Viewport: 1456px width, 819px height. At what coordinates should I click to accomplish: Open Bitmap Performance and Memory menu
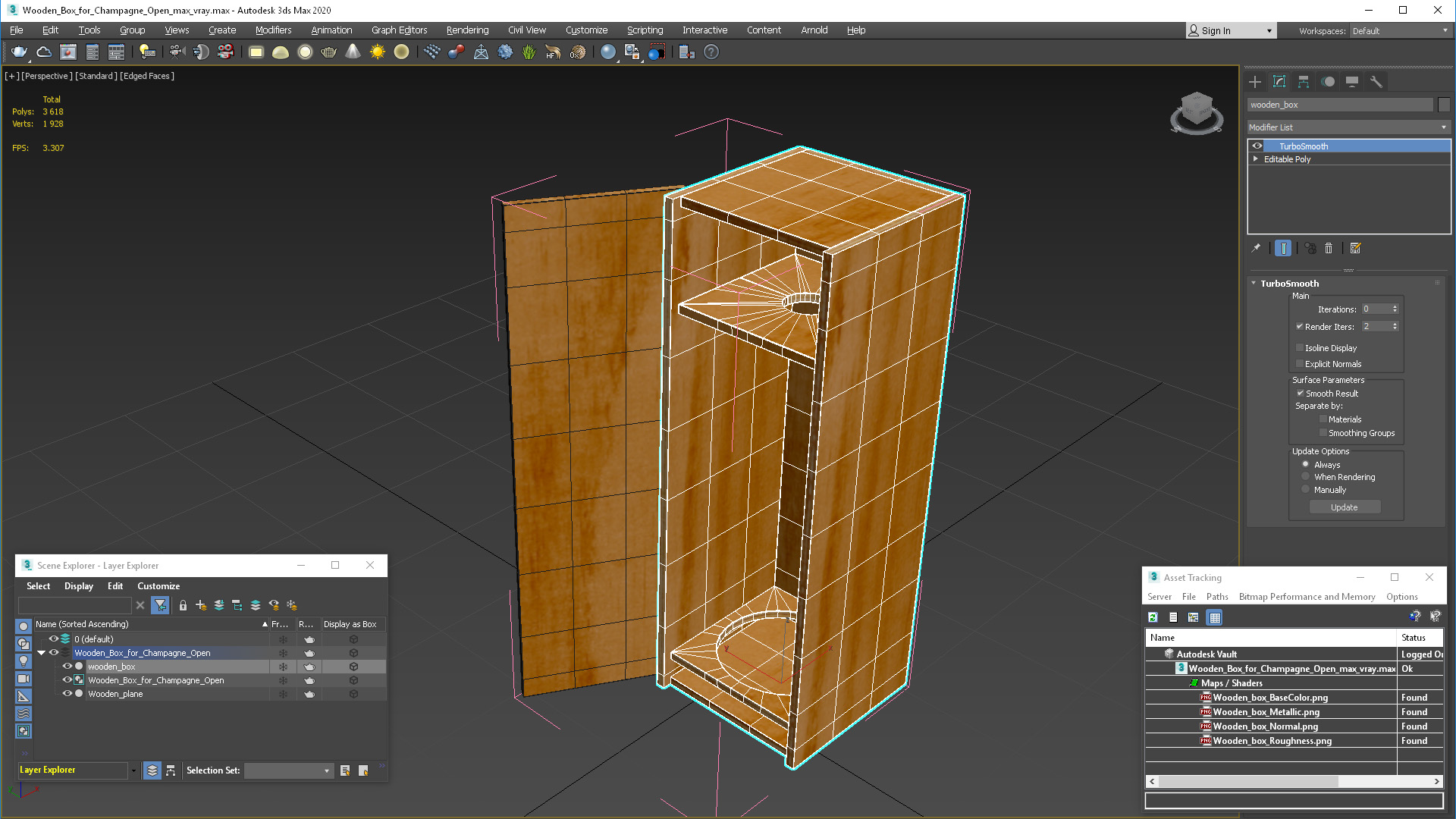1307,597
